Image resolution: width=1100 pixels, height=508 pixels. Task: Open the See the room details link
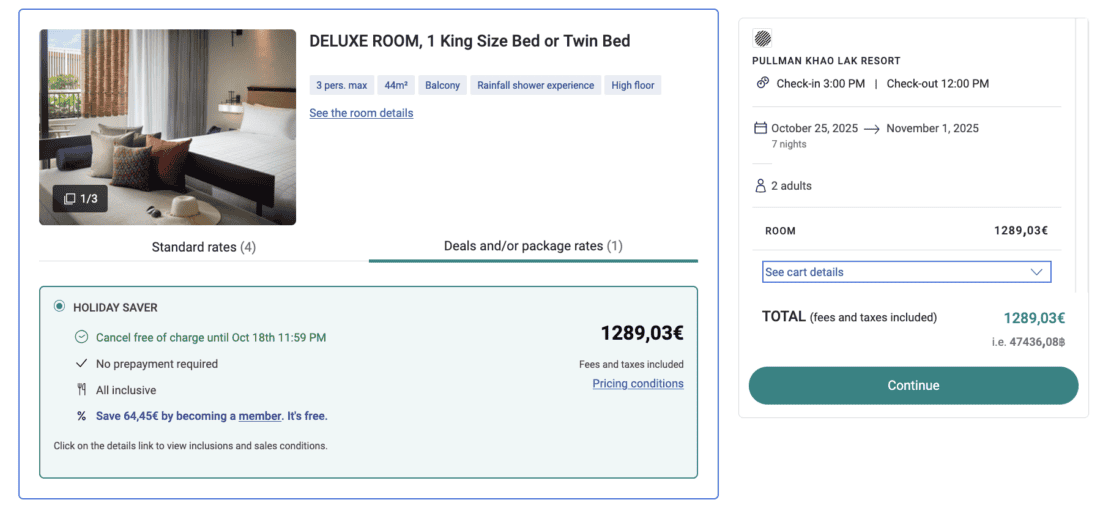[x=361, y=113]
